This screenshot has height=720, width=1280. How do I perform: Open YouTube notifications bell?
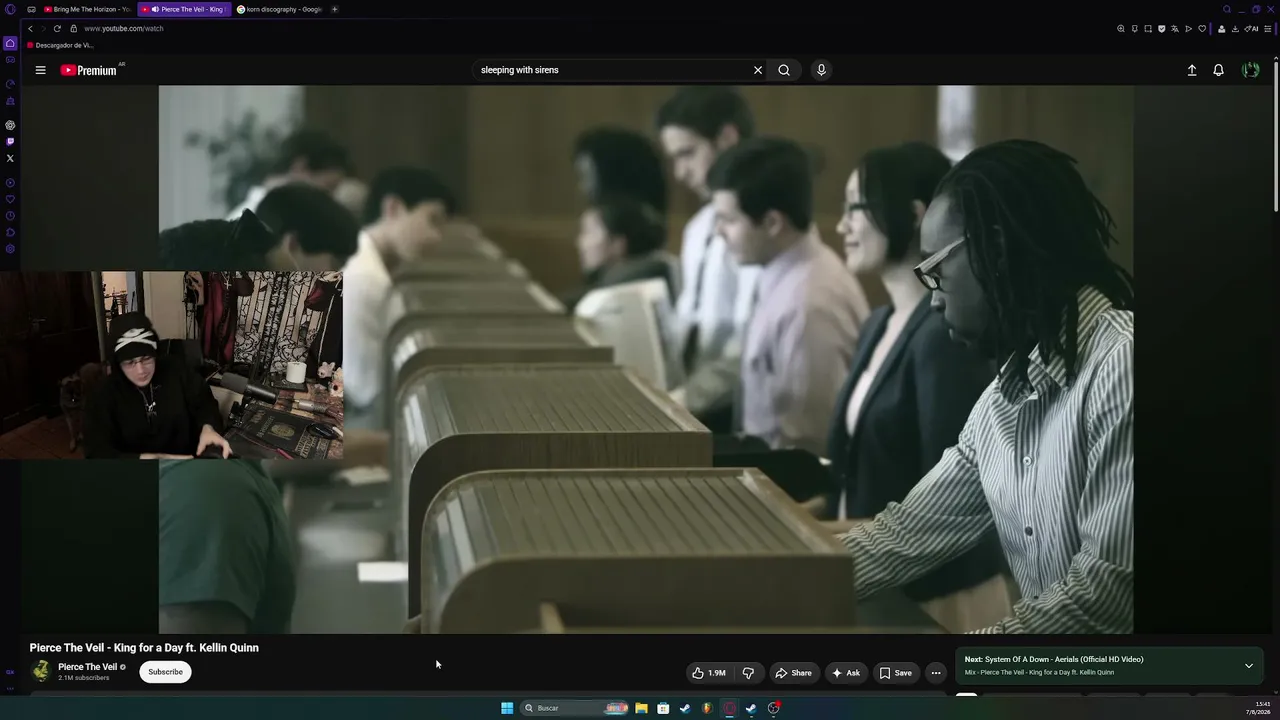(x=1218, y=70)
